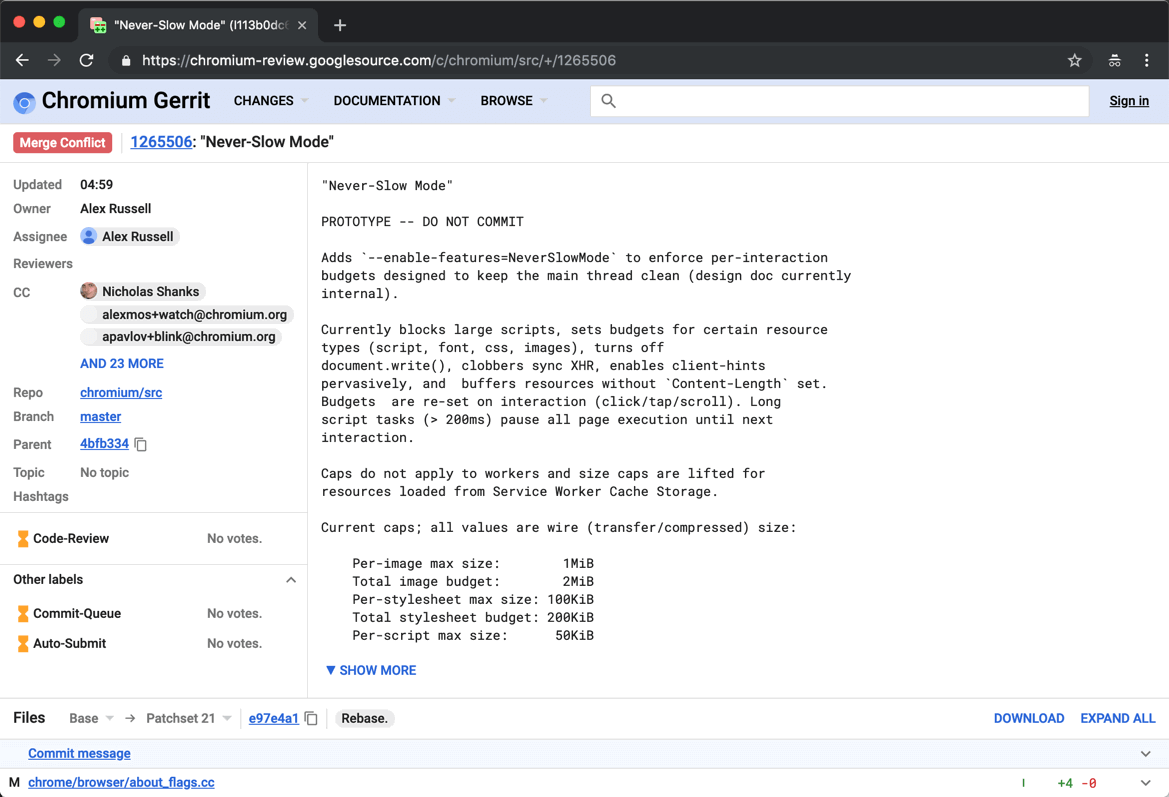Open change number 1265506 link
Viewport: 1169px width, 797px height.
coord(161,142)
